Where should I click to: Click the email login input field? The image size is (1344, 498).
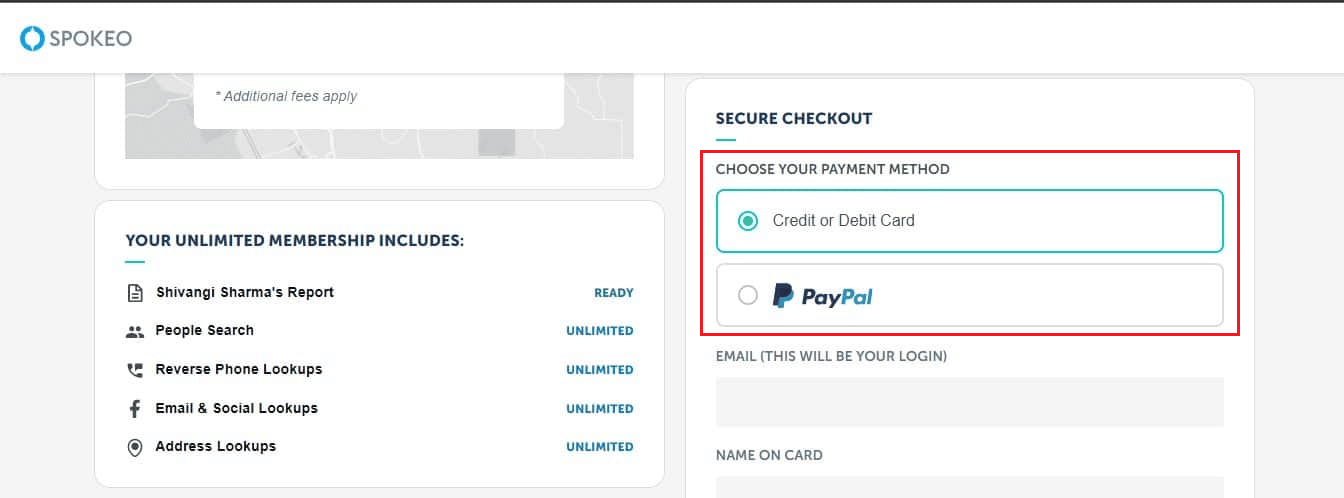tap(969, 402)
